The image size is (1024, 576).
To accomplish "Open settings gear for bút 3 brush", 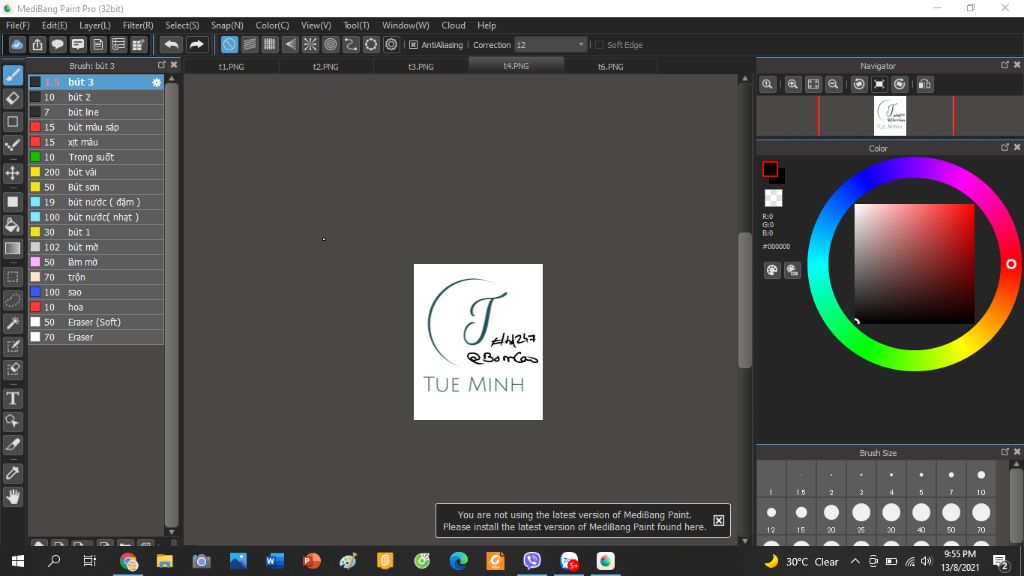I will [x=156, y=82].
